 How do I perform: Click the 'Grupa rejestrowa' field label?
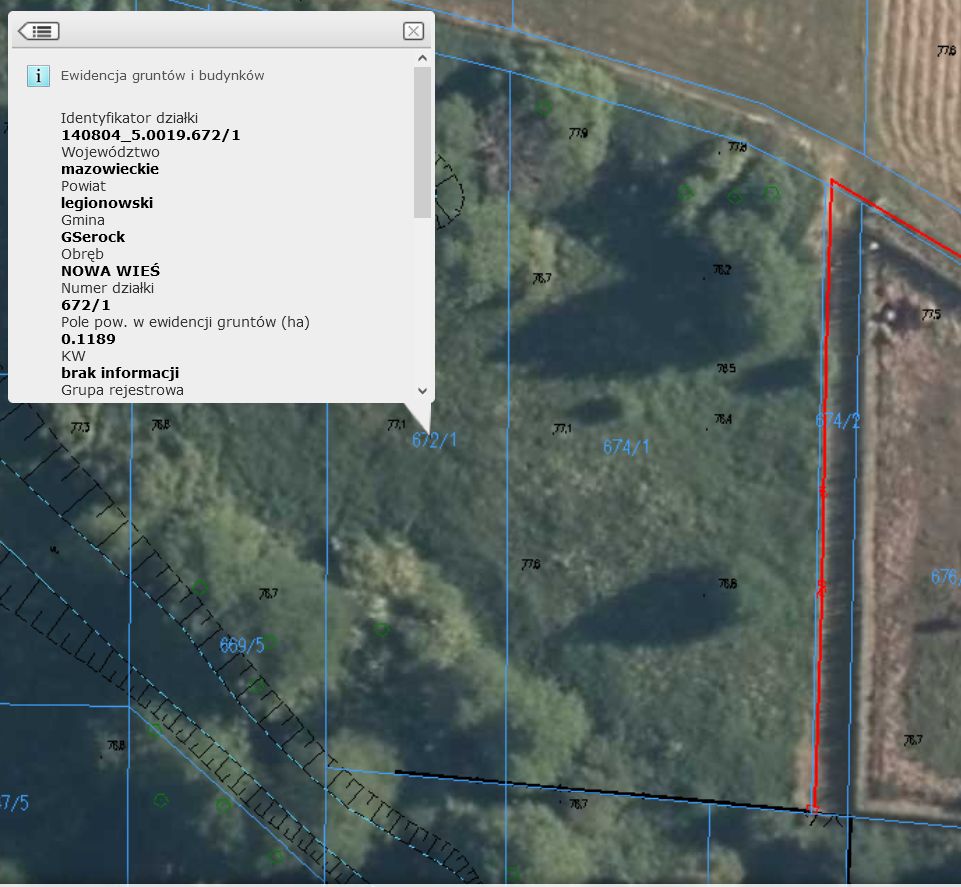(122, 390)
